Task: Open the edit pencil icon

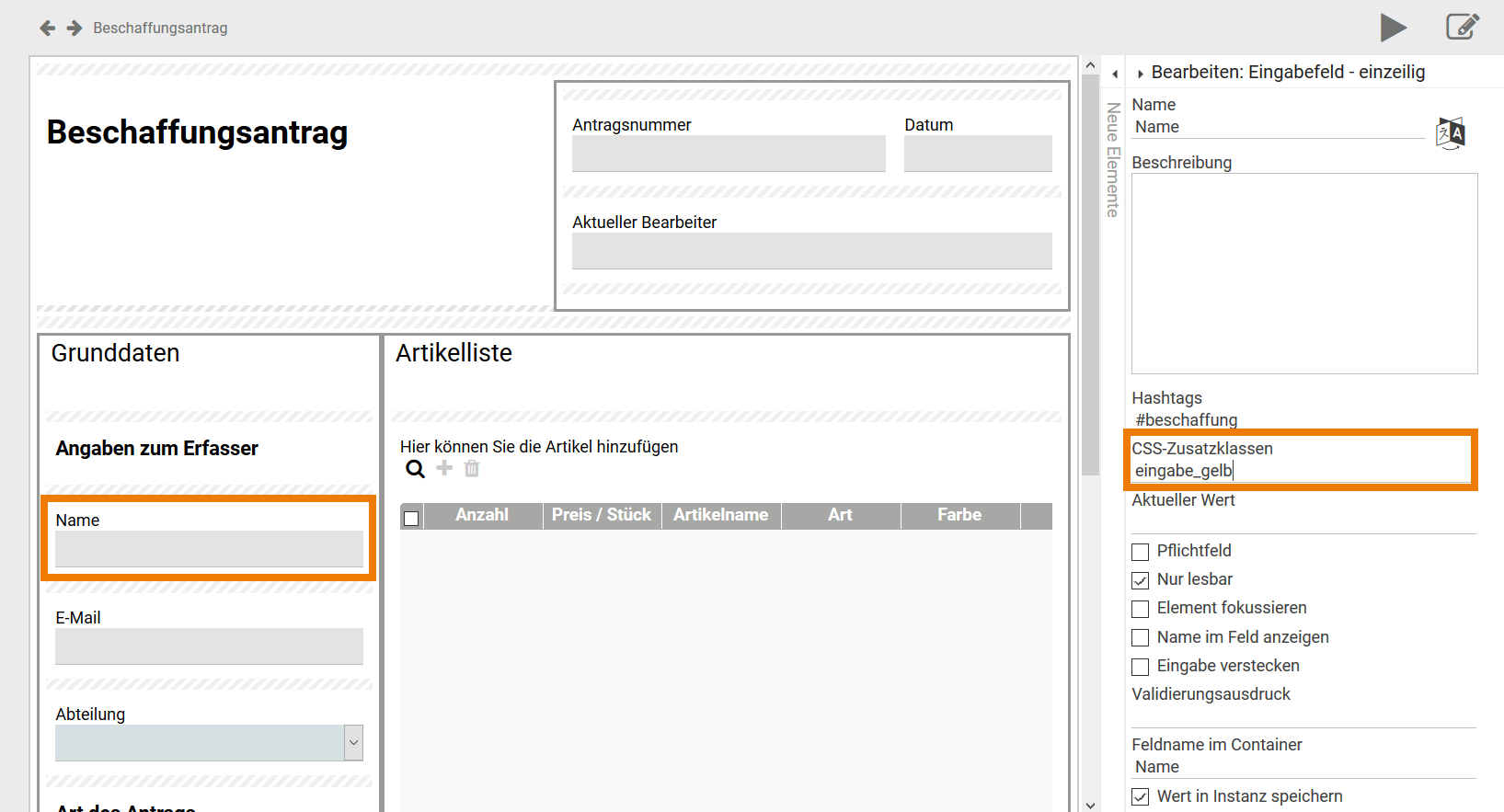Action: [x=1462, y=27]
